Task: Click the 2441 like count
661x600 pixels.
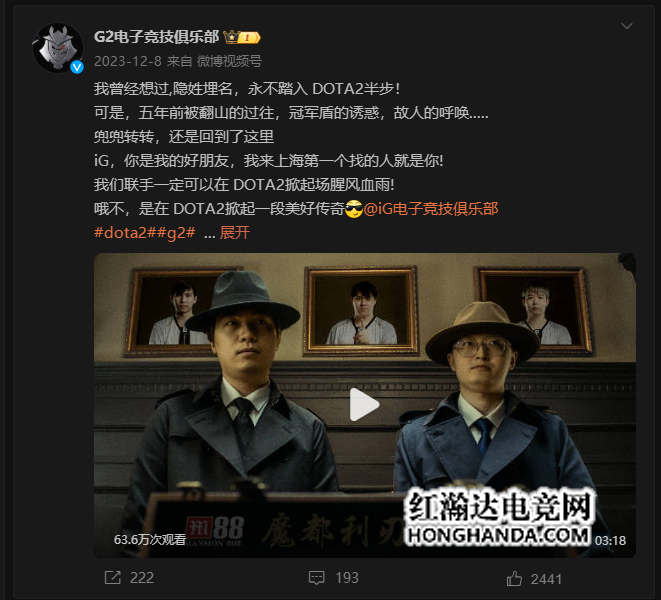Action: 546,579
